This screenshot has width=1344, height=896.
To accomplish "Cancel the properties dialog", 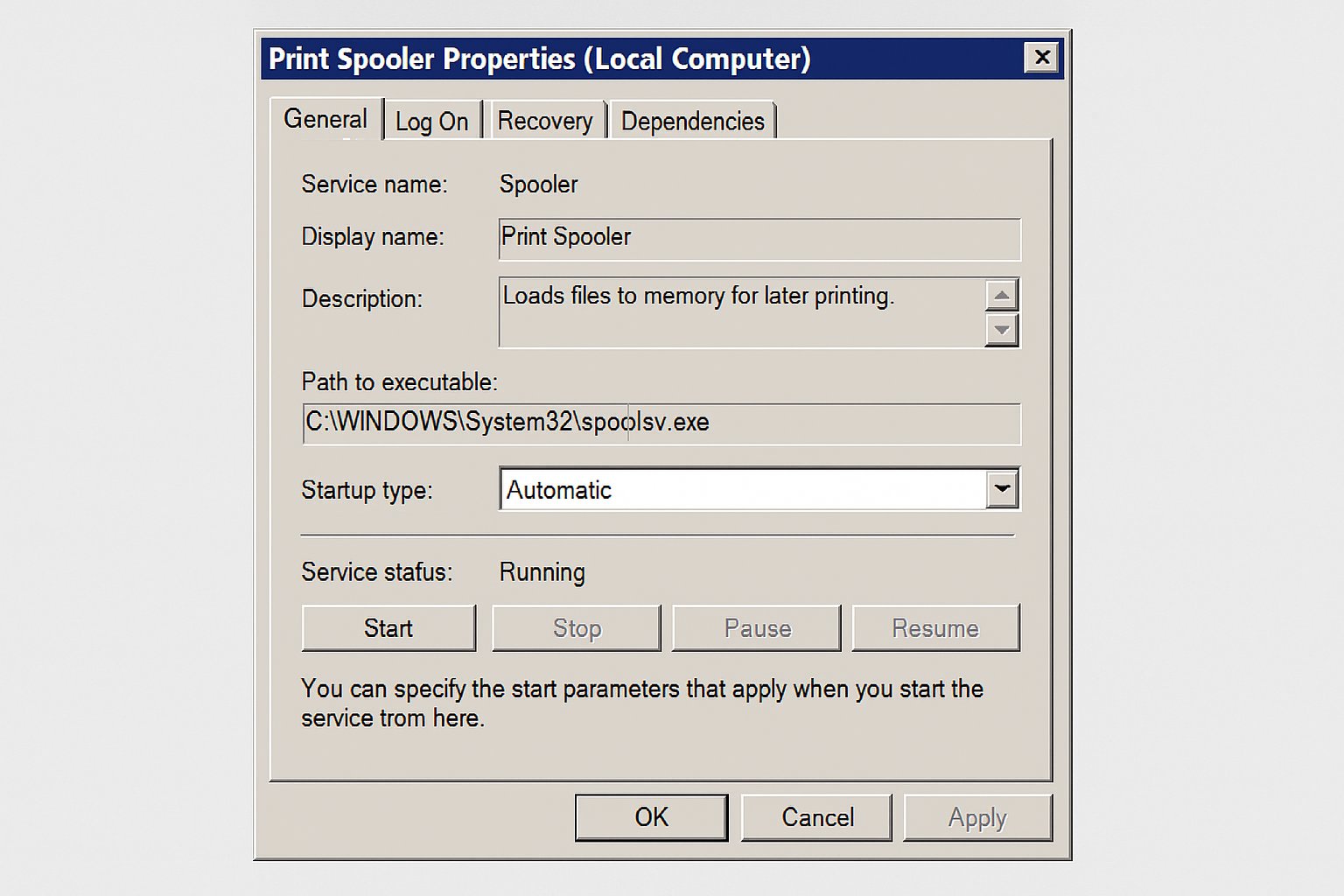I will click(x=815, y=816).
